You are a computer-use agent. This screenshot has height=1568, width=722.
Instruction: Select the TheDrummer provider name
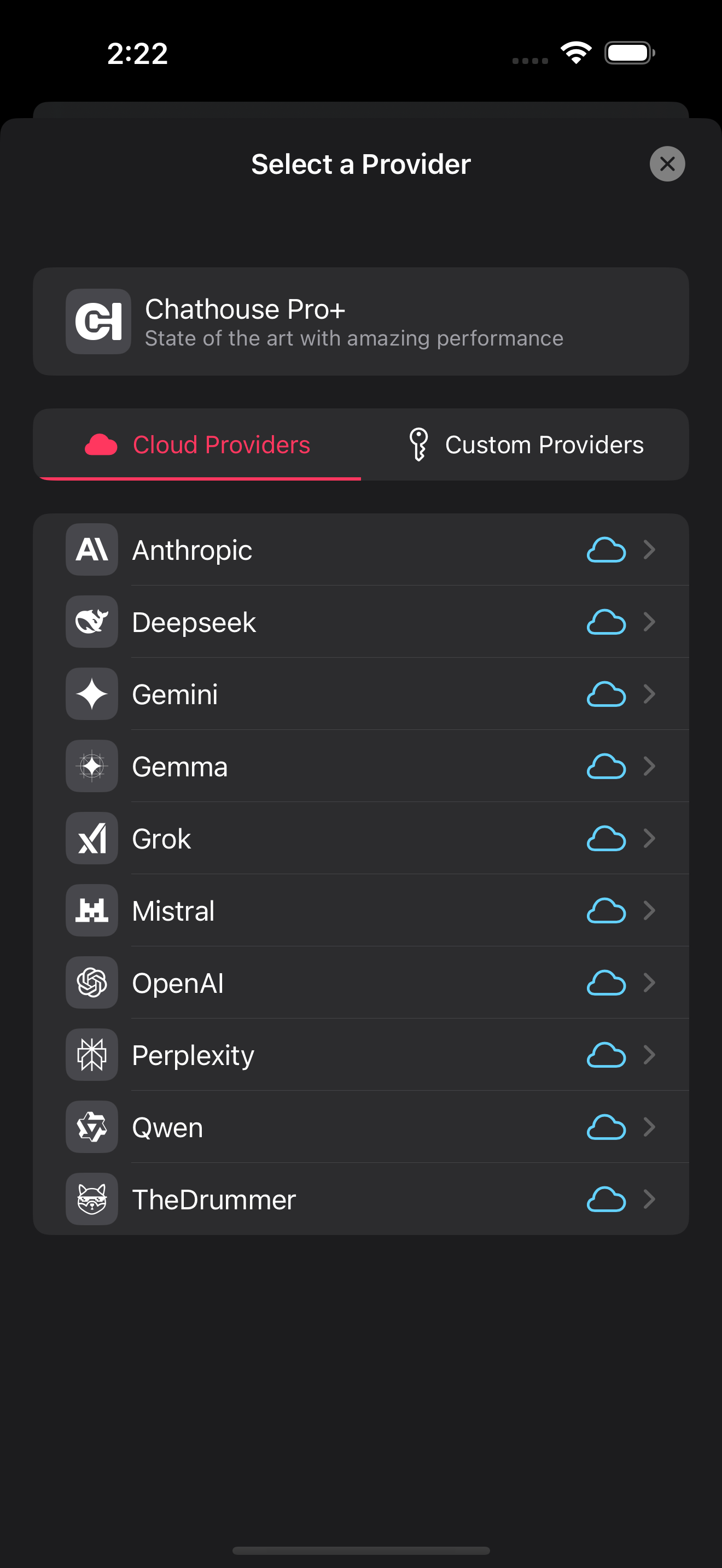click(214, 1200)
